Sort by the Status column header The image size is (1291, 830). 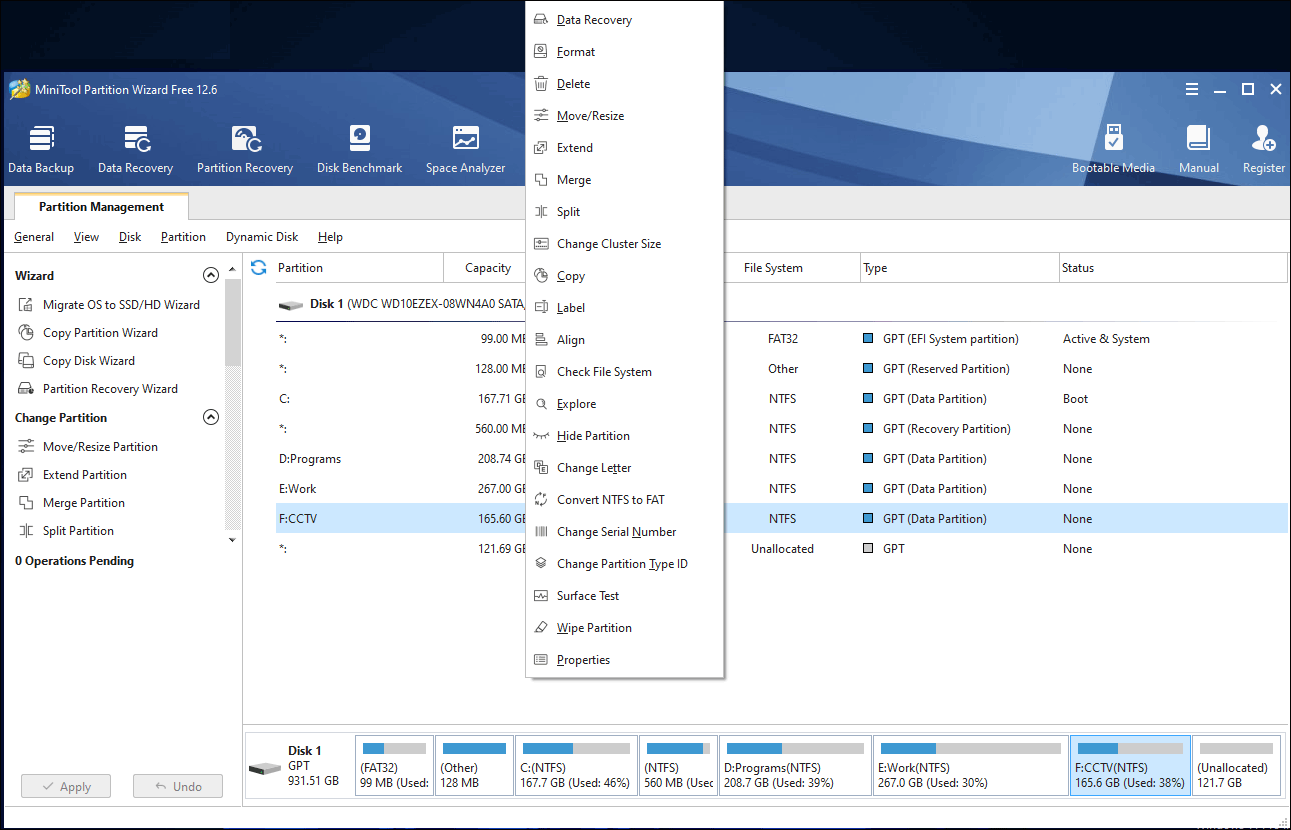tap(1173, 268)
